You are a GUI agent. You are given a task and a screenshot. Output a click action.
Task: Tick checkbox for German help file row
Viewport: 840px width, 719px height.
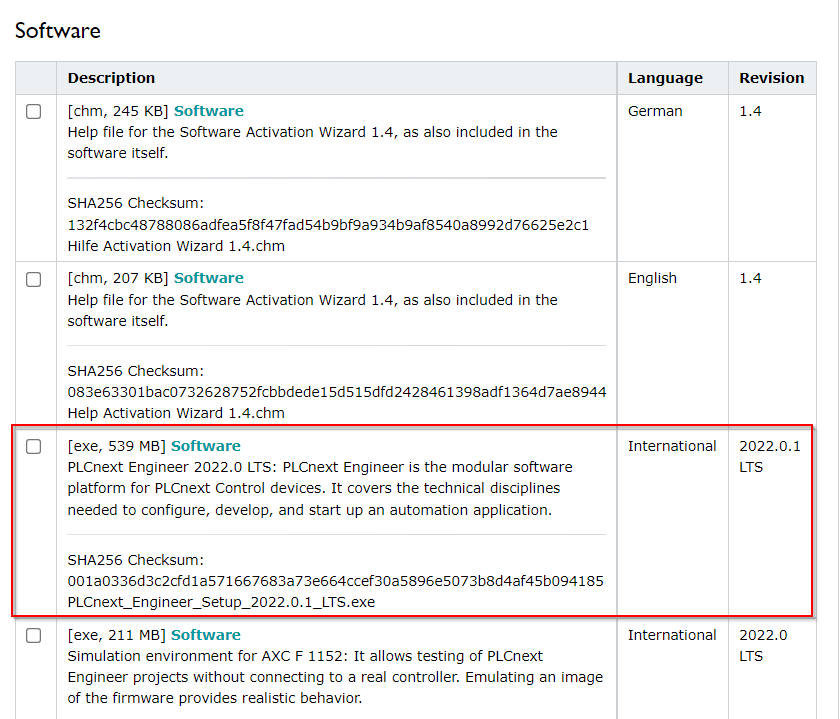[33, 111]
